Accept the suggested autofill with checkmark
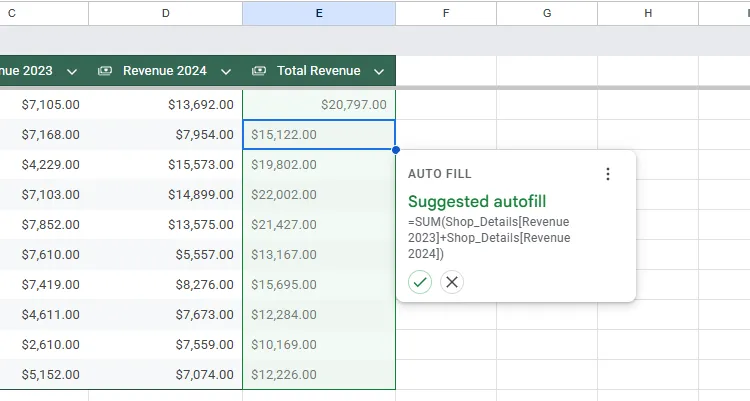 point(420,282)
